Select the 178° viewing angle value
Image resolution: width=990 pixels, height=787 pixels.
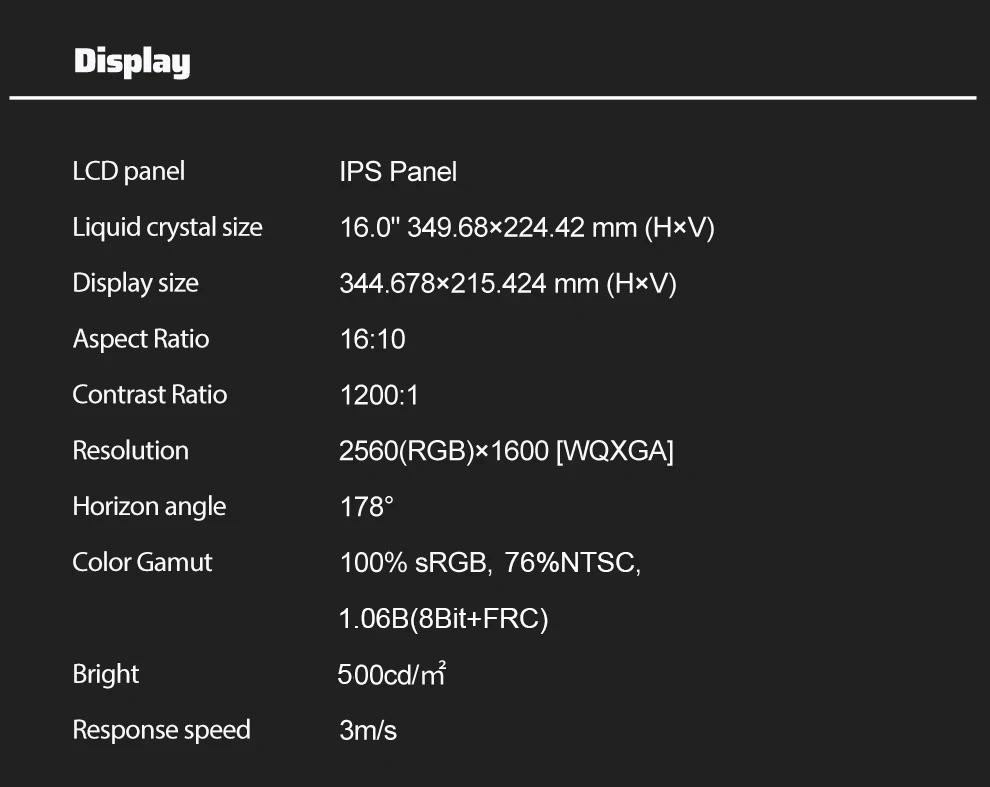(x=366, y=507)
